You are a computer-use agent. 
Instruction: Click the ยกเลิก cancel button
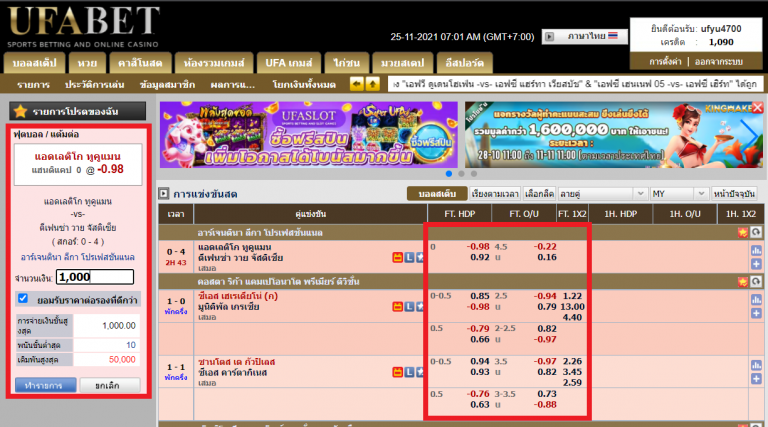click(110, 385)
